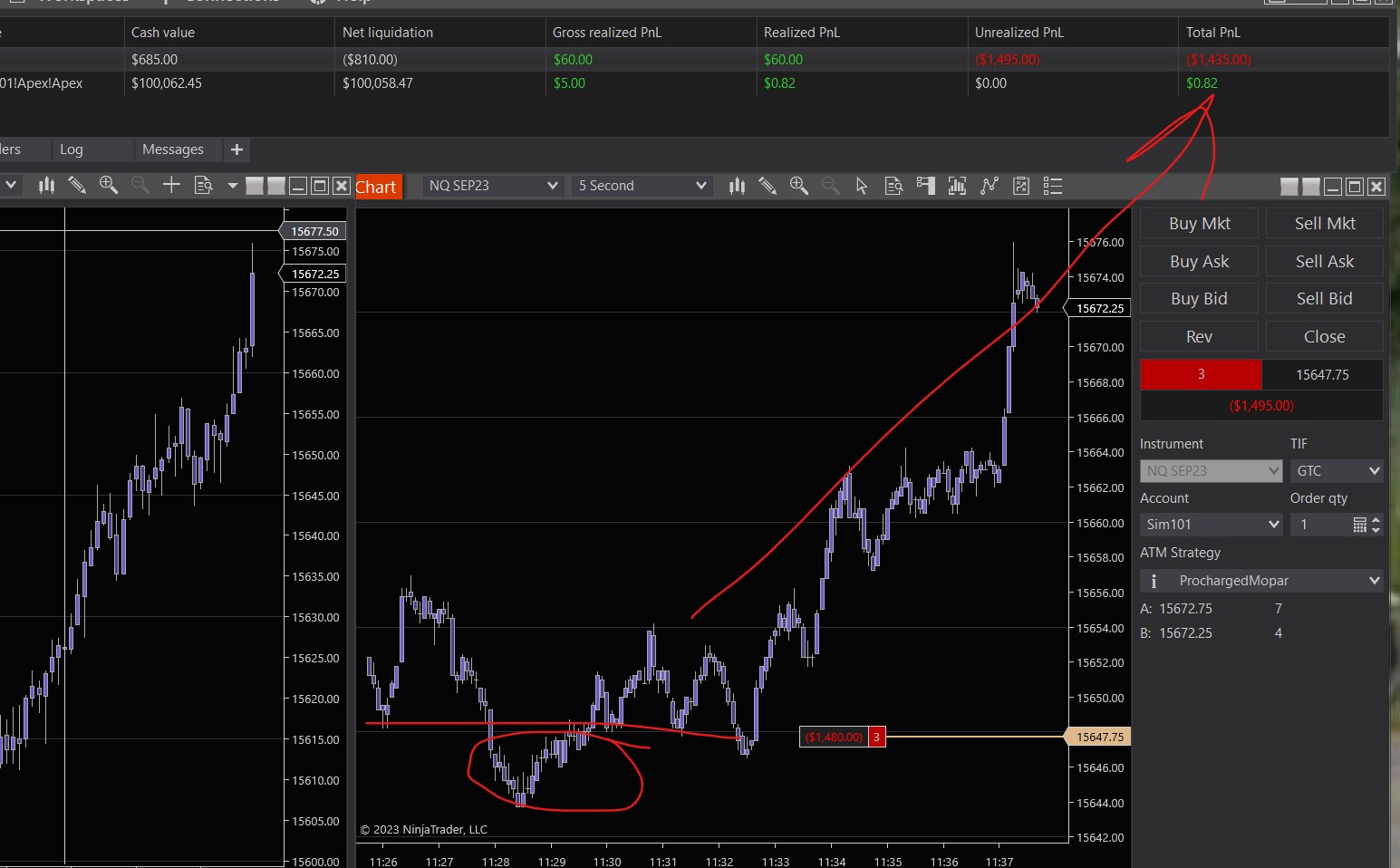Expand overflow arrow in left chart toolbar
The height and width of the screenshot is (868, 1400).
pyautogui.click(x=232, y=186)
